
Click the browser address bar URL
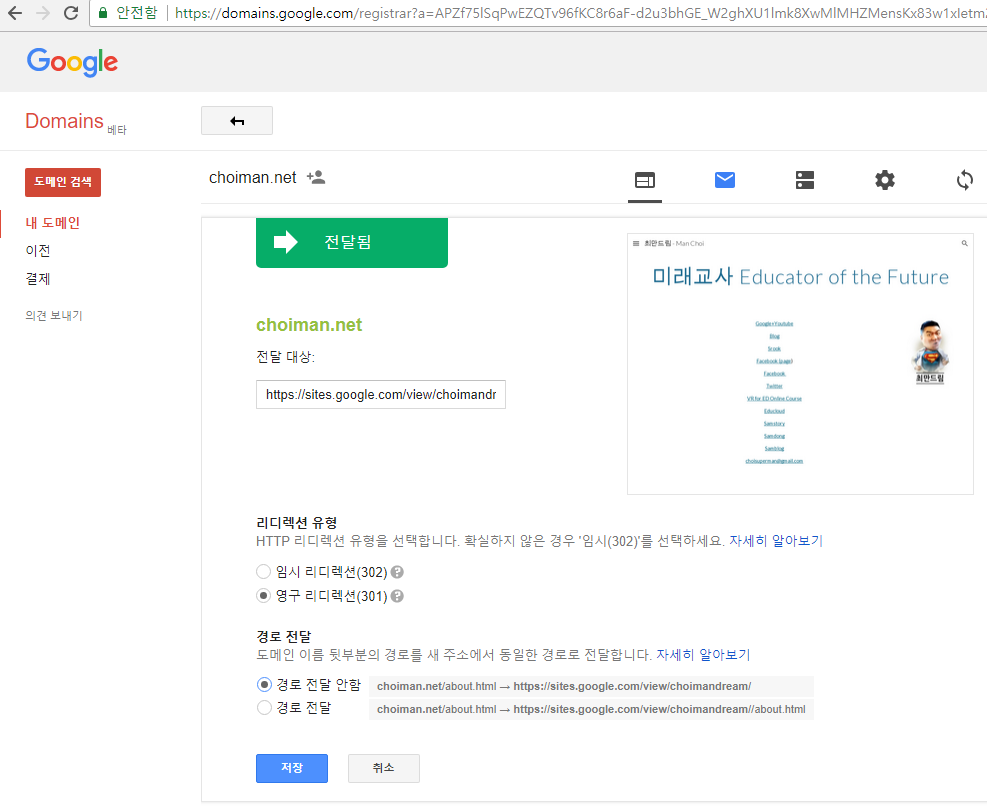tap(579, 13)
